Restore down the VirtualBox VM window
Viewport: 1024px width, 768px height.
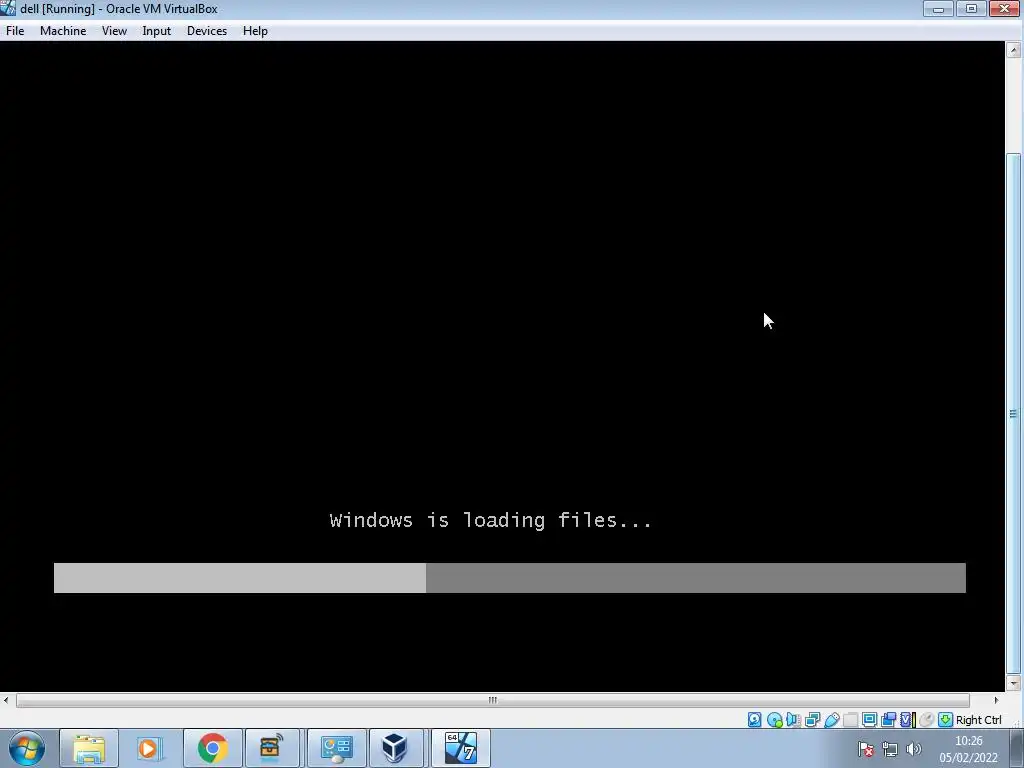[x=971, y=8]
